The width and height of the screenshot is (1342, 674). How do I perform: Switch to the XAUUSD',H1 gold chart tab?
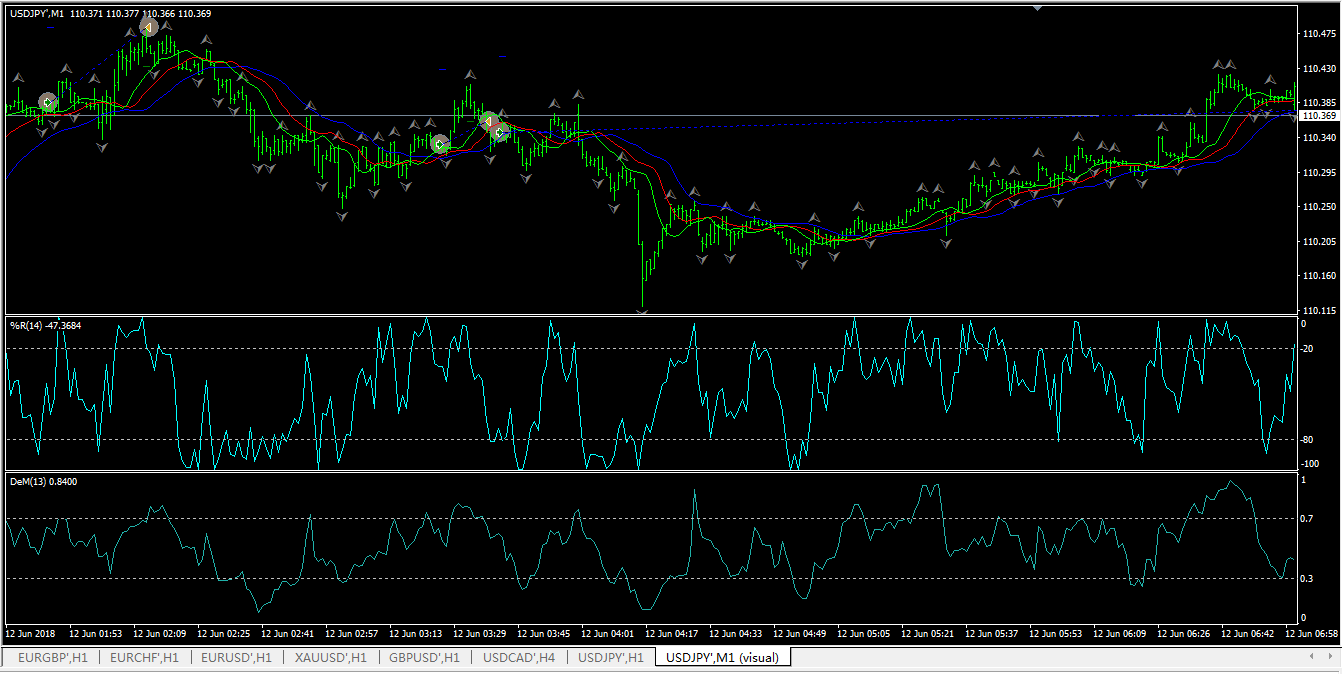[x=330, y=657]
